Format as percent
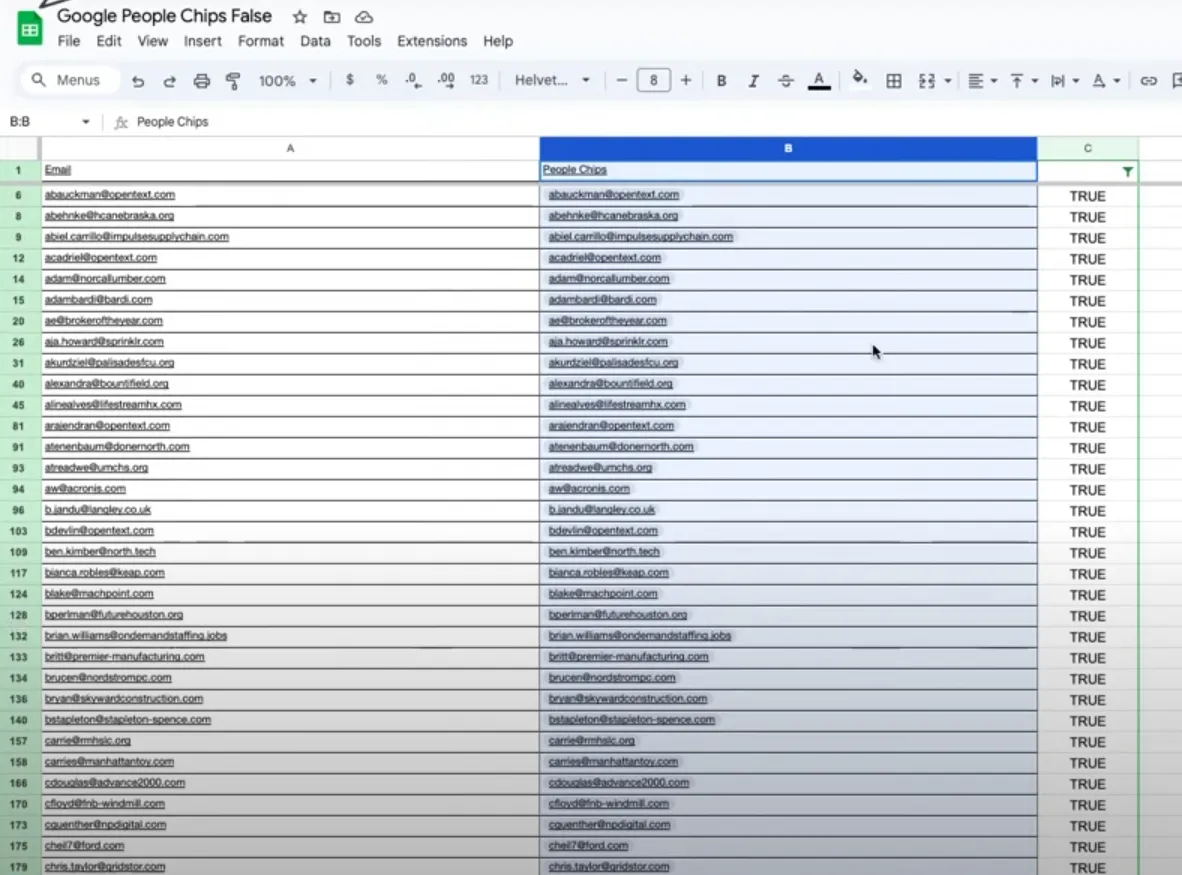 point(381,80)
